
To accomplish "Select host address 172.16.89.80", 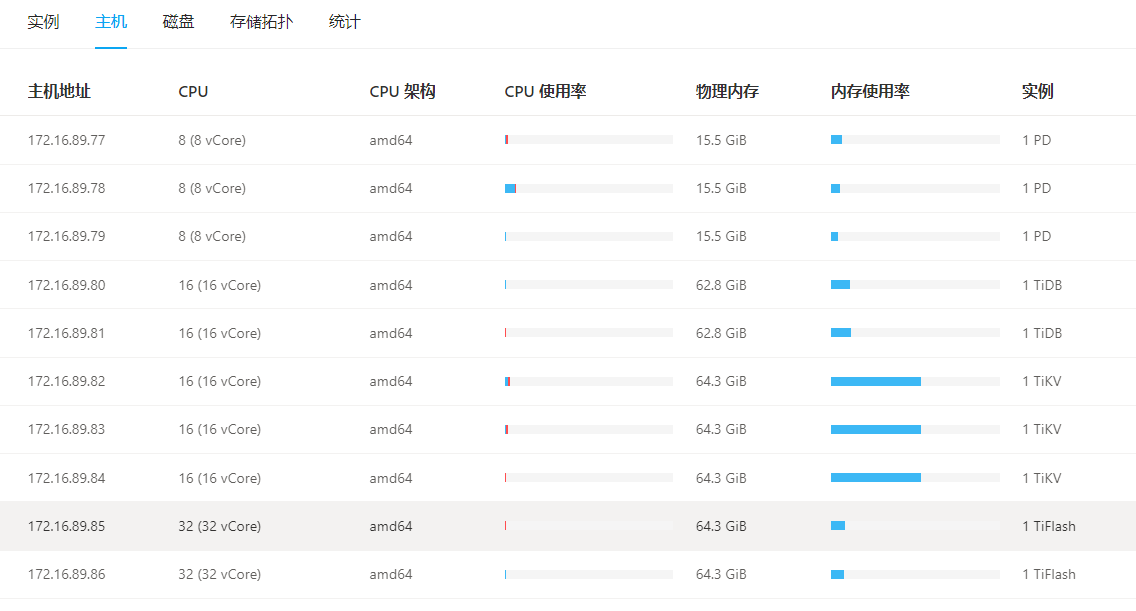I will pos(67,285).
